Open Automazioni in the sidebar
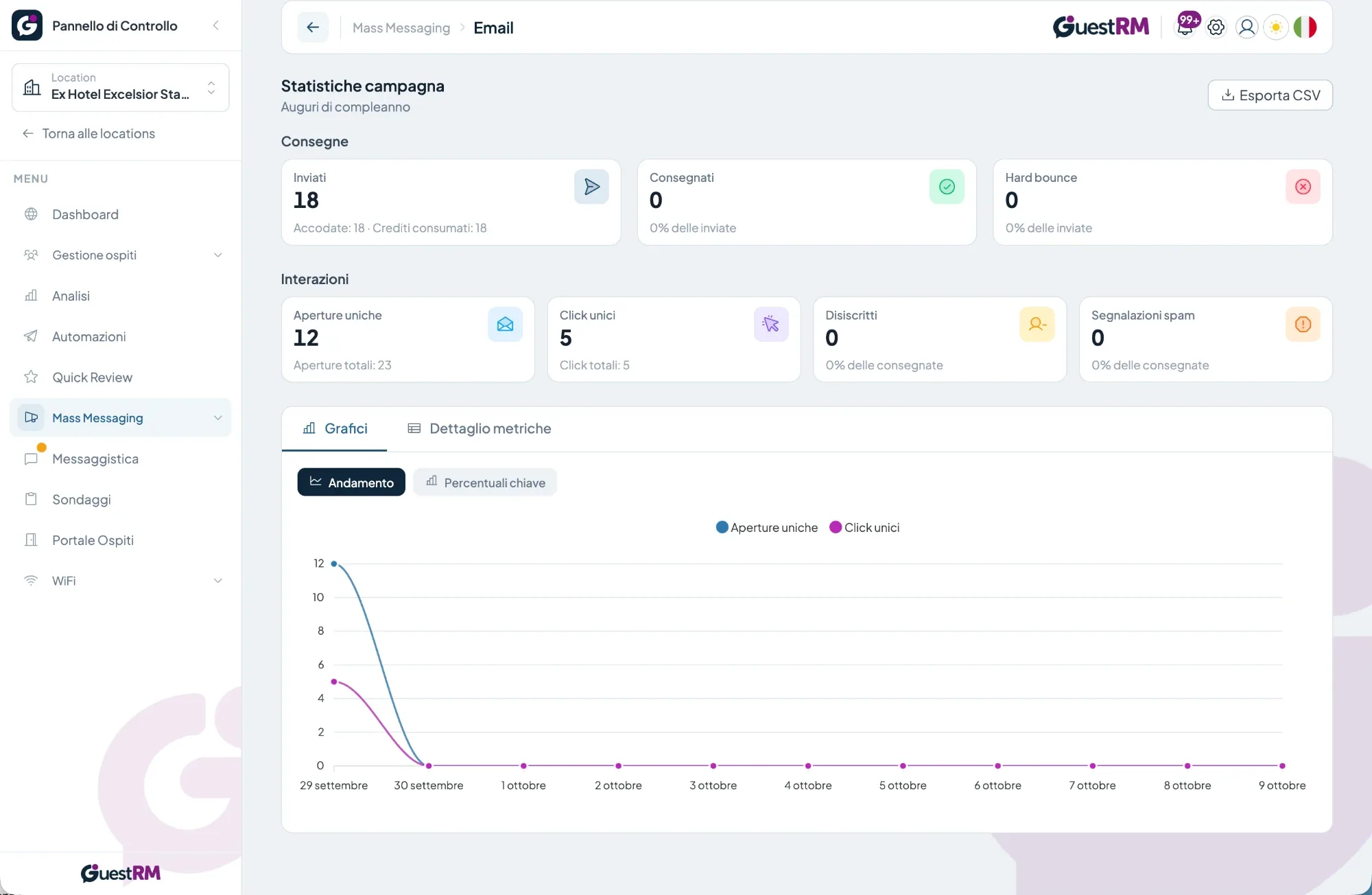 click(120, 336)
